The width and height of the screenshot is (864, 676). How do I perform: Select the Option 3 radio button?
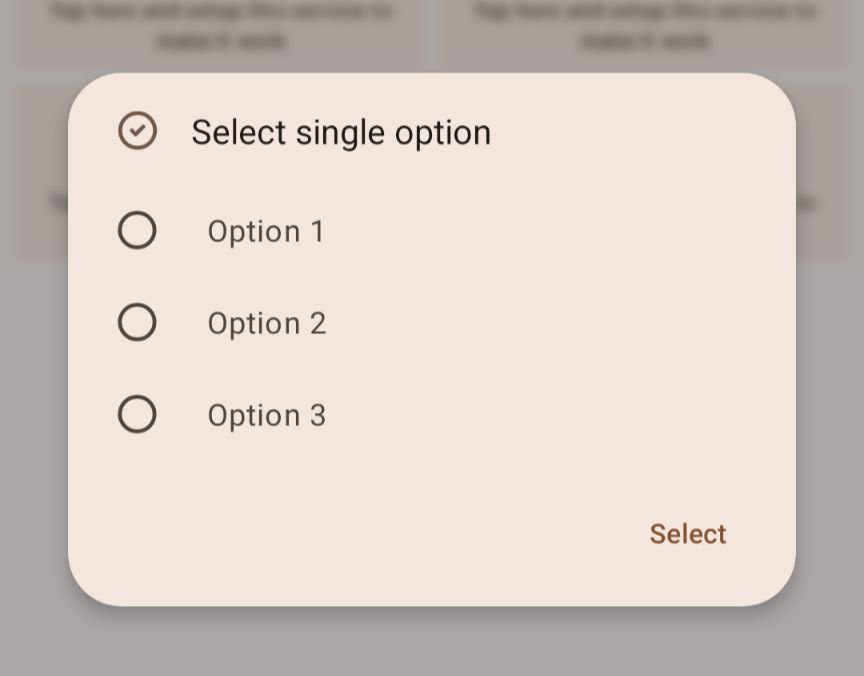coord(137,414)
